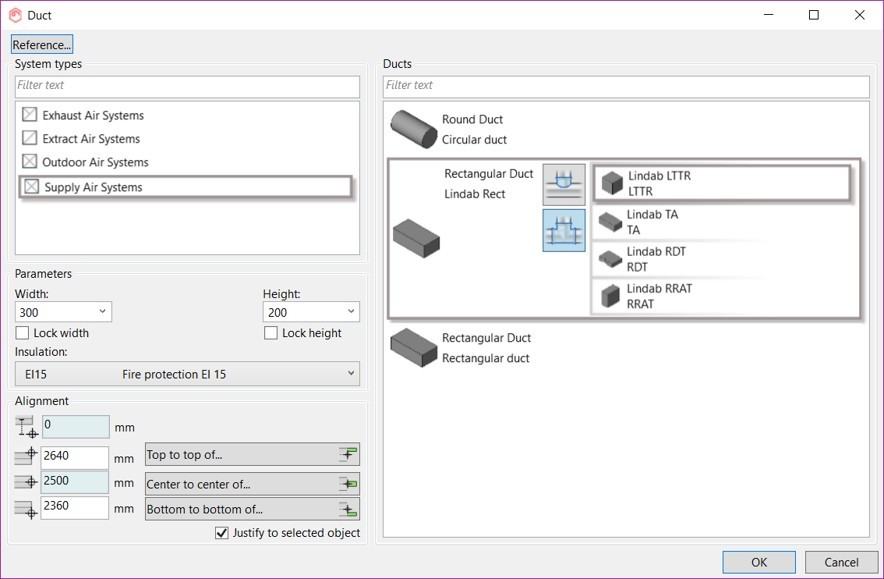Select Exhaust Air Systems in system types

(93, 115)
